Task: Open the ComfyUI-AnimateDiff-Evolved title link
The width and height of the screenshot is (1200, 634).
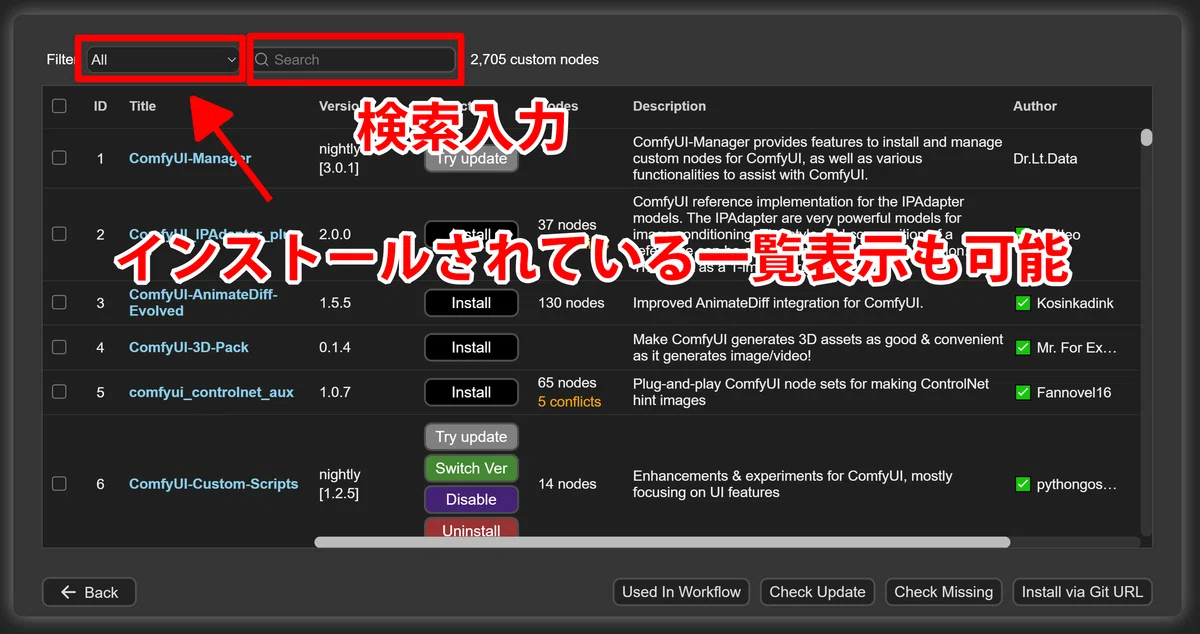Action: click(203, 302)
